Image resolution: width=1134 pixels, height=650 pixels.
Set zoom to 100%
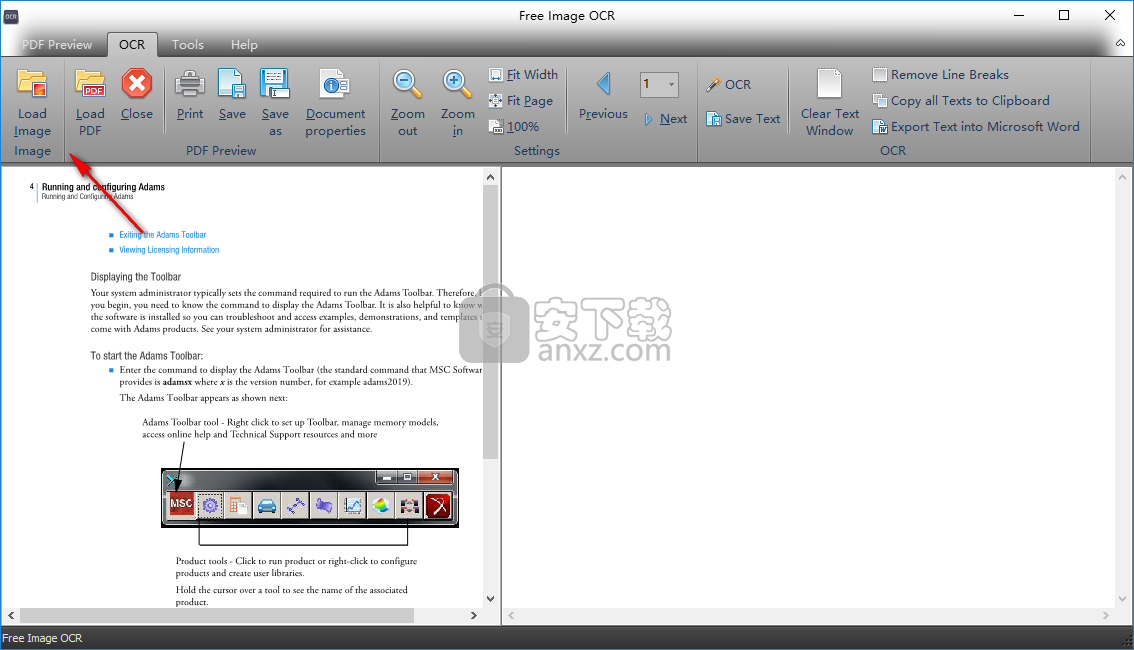[x=514, y=127]
